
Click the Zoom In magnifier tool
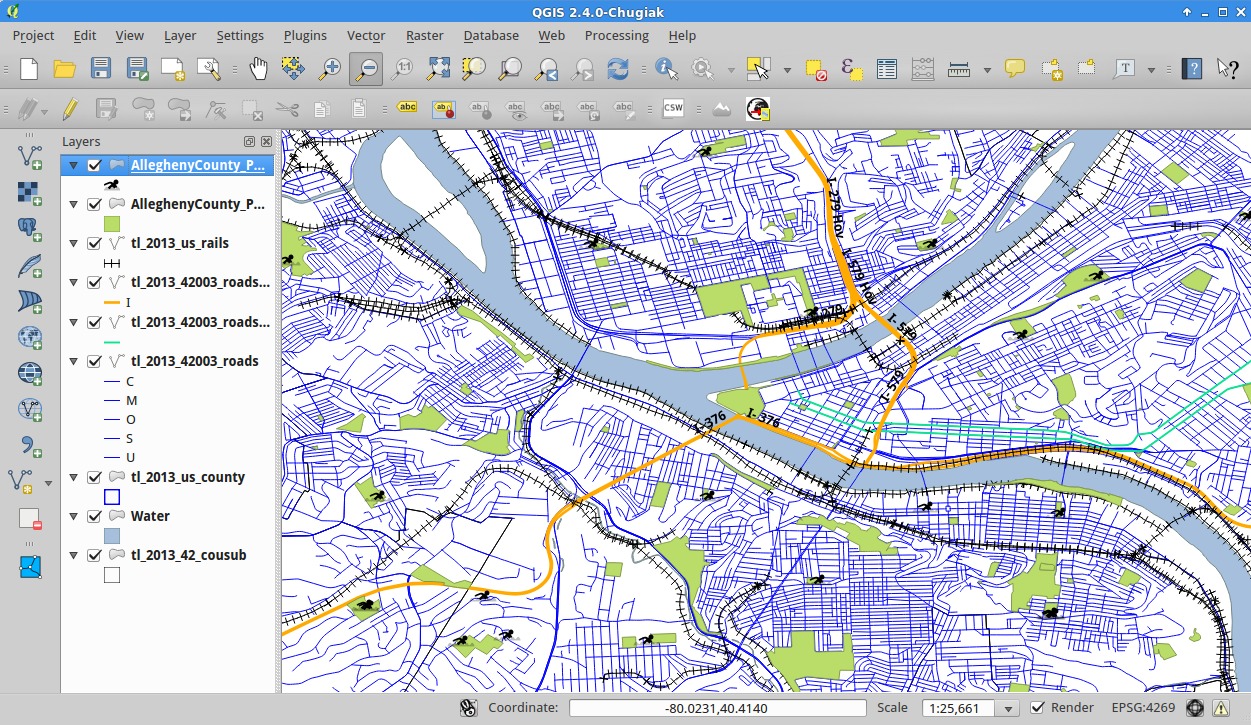click(x=329, y=69)
